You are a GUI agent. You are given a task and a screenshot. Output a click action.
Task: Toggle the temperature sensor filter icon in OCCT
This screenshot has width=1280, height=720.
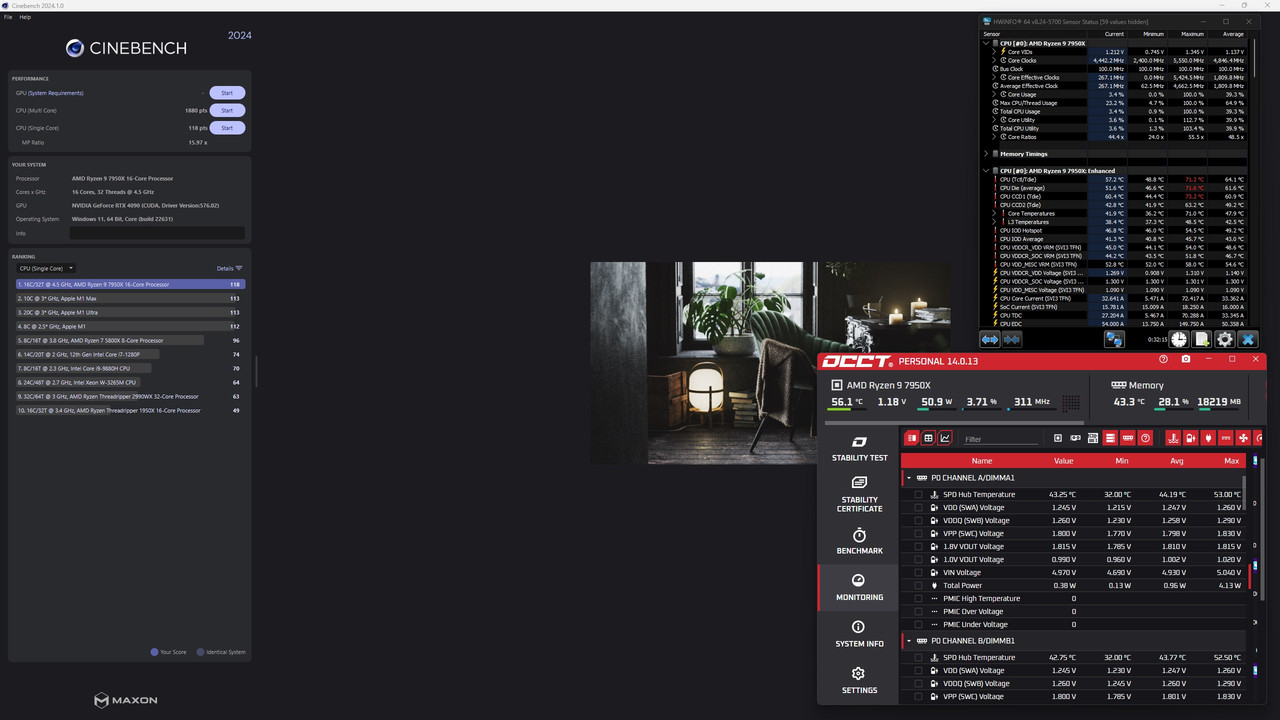[x=1173, y=438]
